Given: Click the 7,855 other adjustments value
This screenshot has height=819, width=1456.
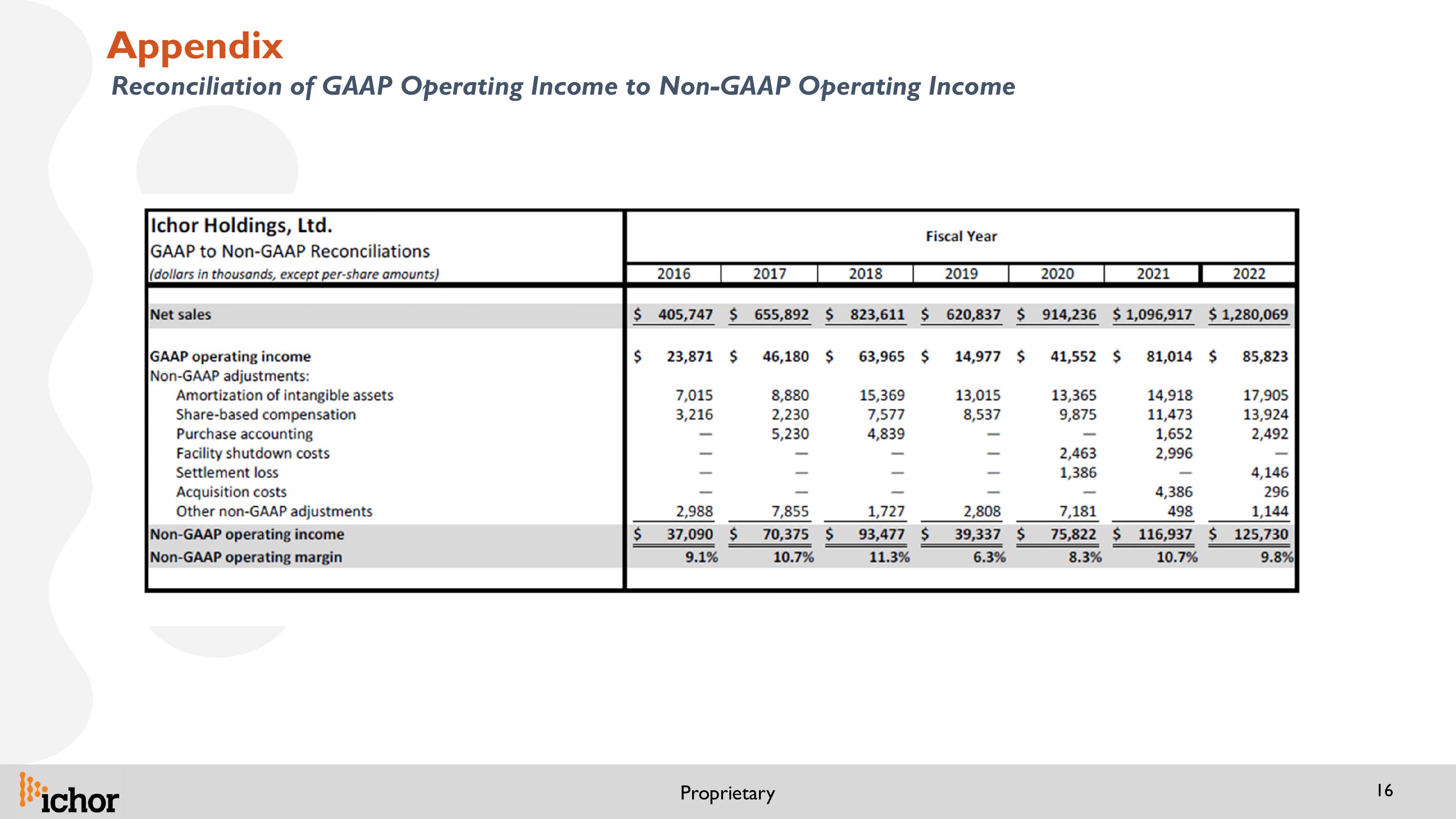Looking at the screenshot, I should [x=790, y=511].
